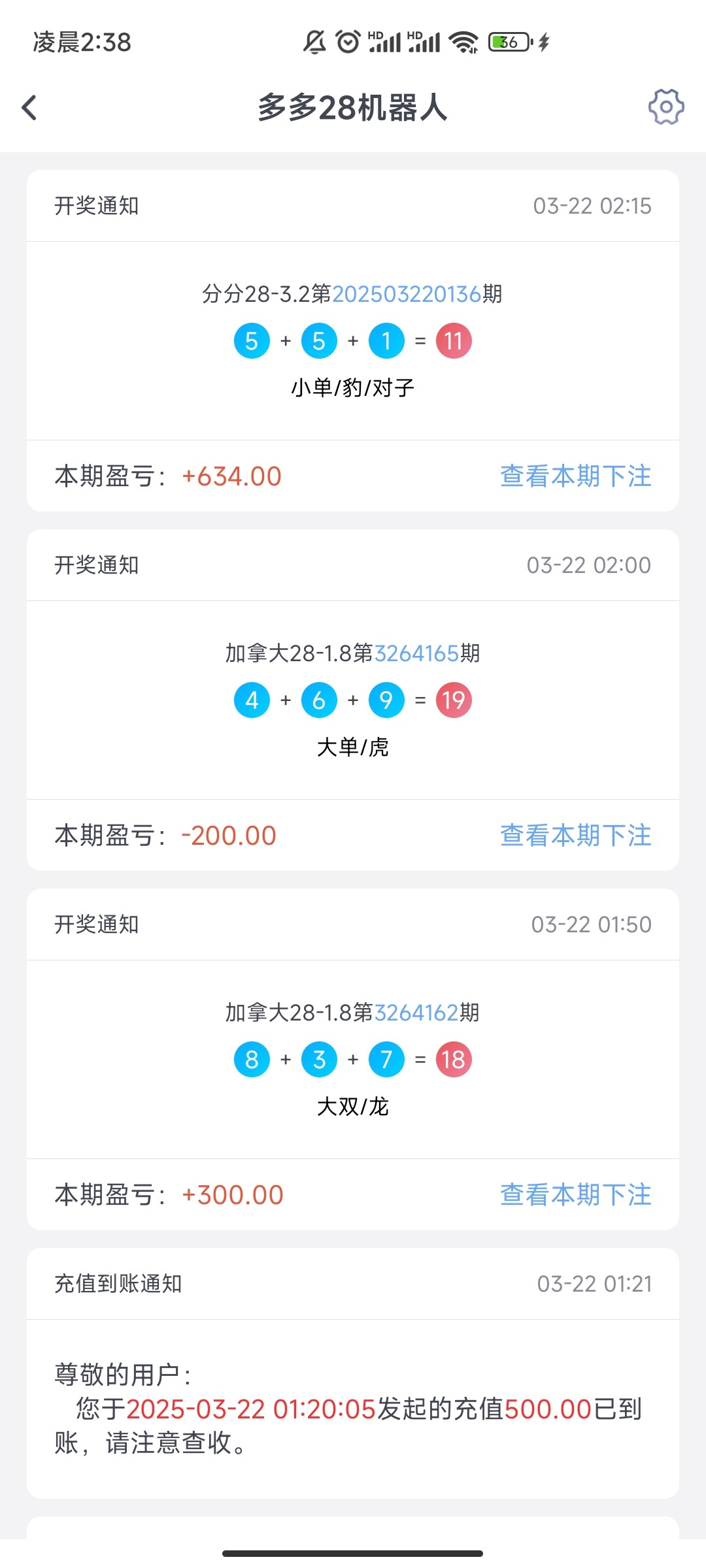View bets for the +300.00 round
Screen dimensions: 706x1568
pyautogui.click(x=575, y=1195)
